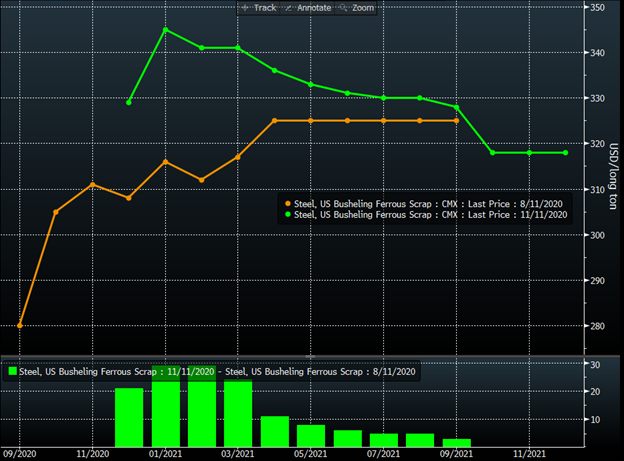Click the first green bar in spread panel

click(129, 416)
